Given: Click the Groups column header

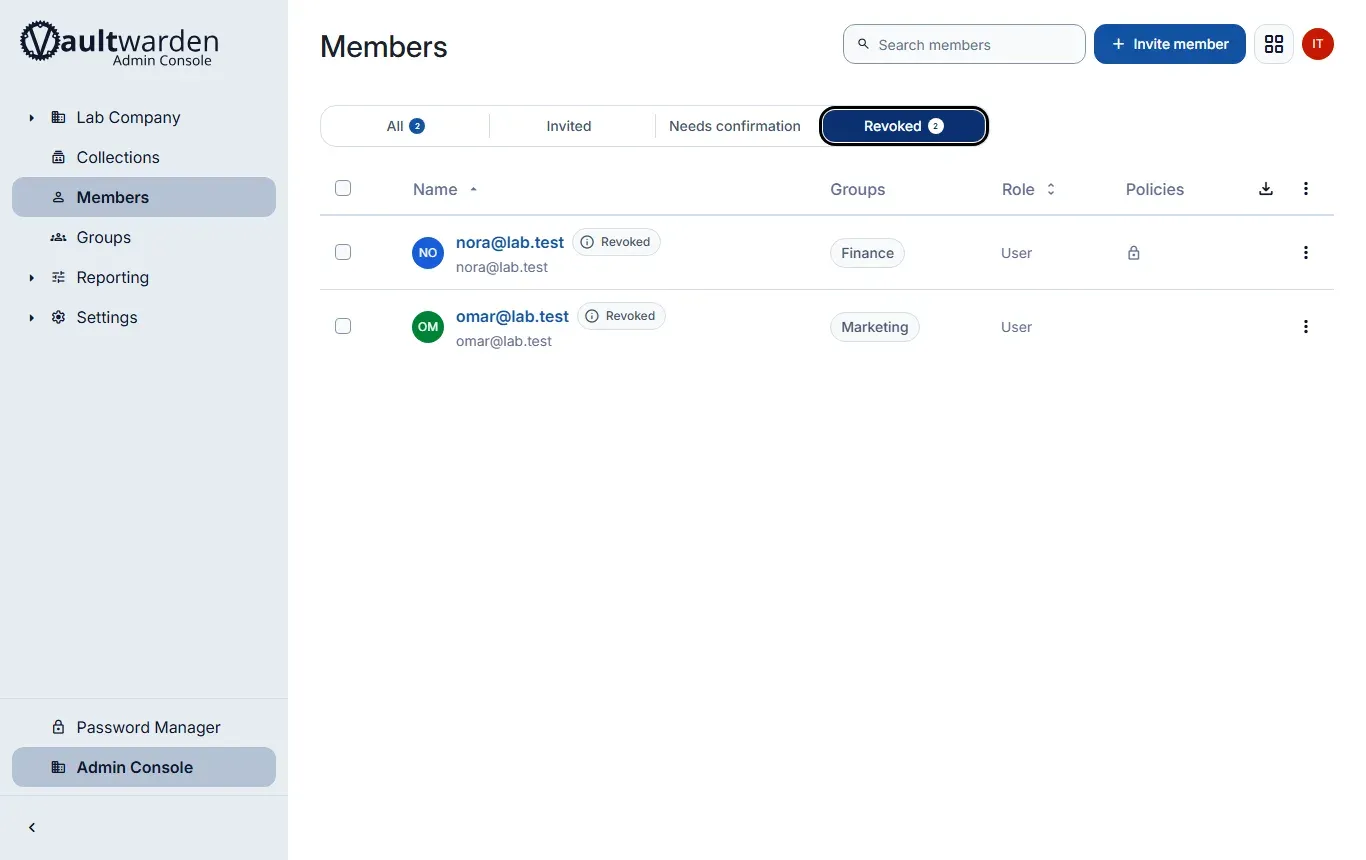Looking at the screenshot, I should 858,189.
